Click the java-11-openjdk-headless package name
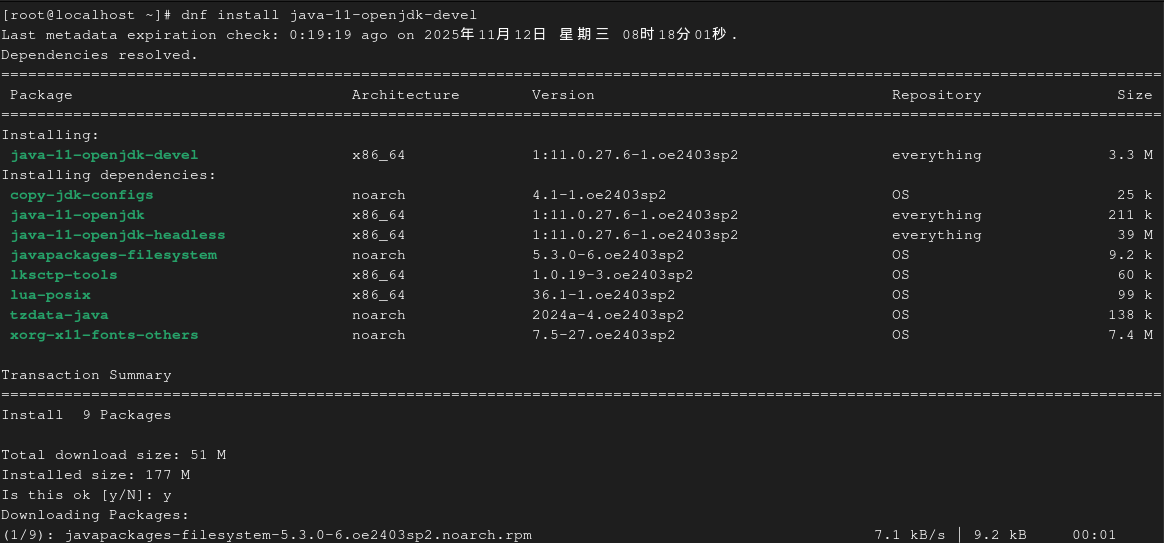 pyautogui.click(x=118, y=235)
